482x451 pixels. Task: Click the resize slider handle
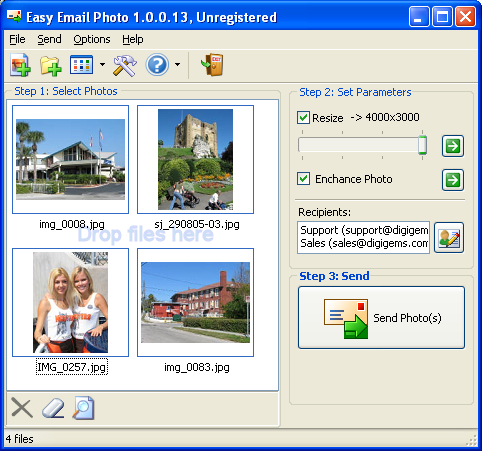point(422,145)
